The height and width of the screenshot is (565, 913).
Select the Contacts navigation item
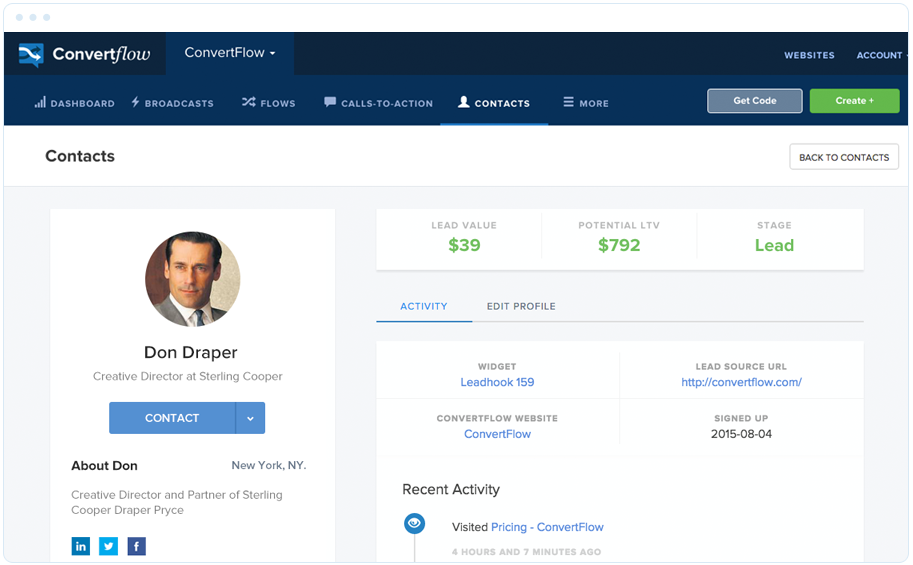coord(494,103)
